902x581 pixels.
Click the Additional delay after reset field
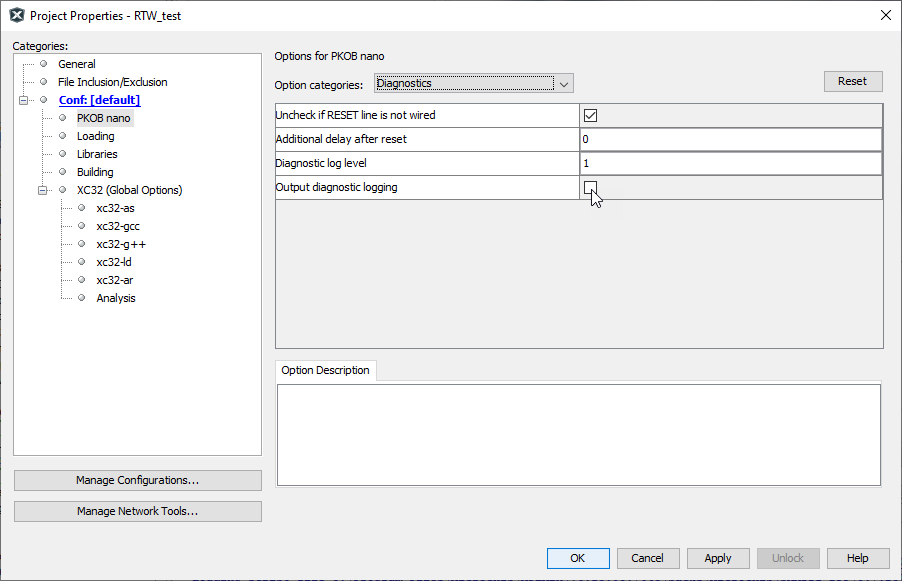point(730,139)
